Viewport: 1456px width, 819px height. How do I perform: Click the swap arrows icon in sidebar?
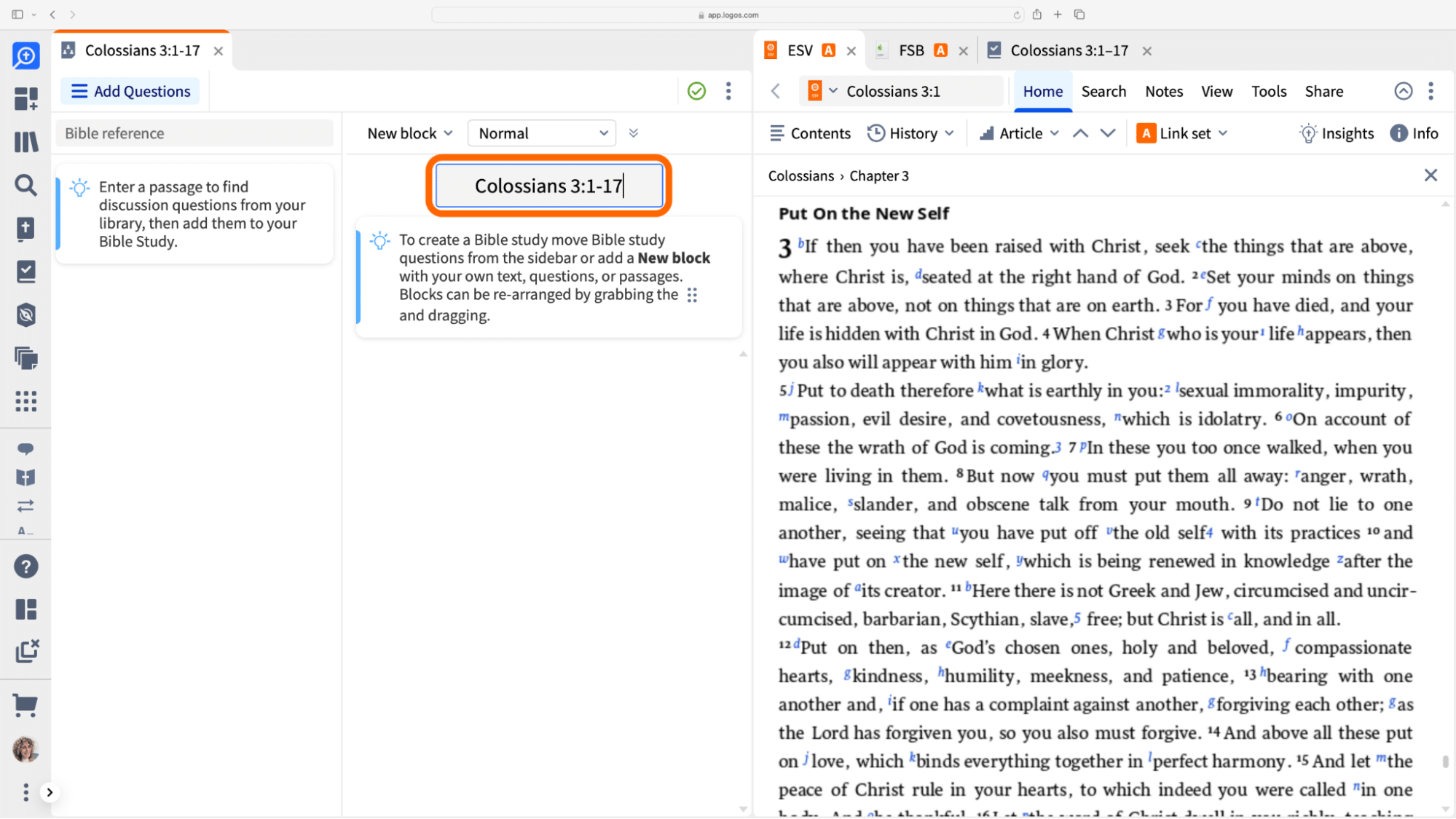(x=25, y=505)
